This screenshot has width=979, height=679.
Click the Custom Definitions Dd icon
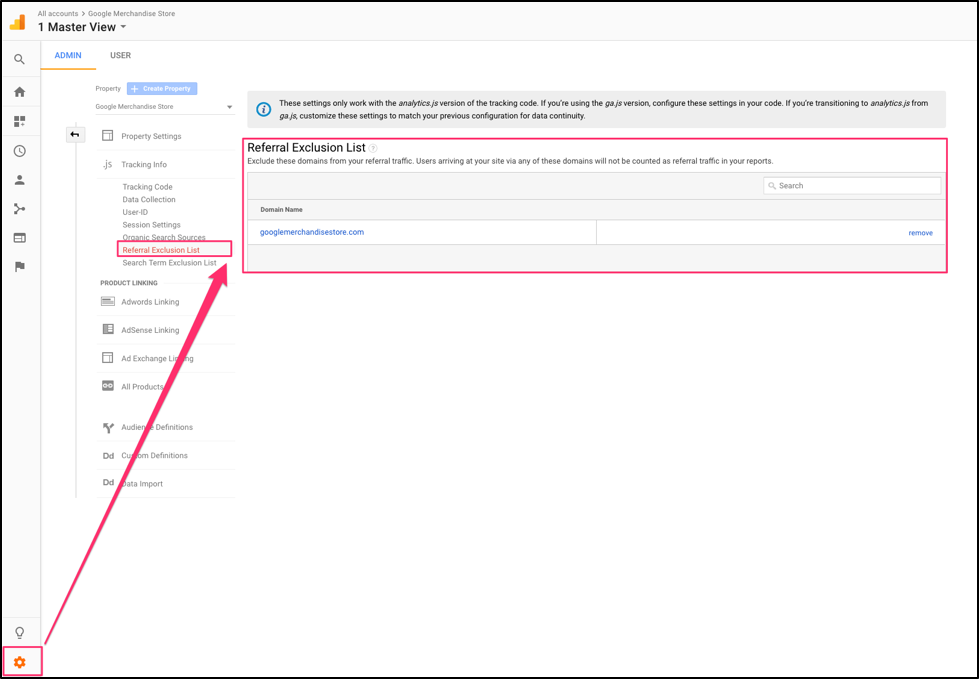tap(108, 456)
